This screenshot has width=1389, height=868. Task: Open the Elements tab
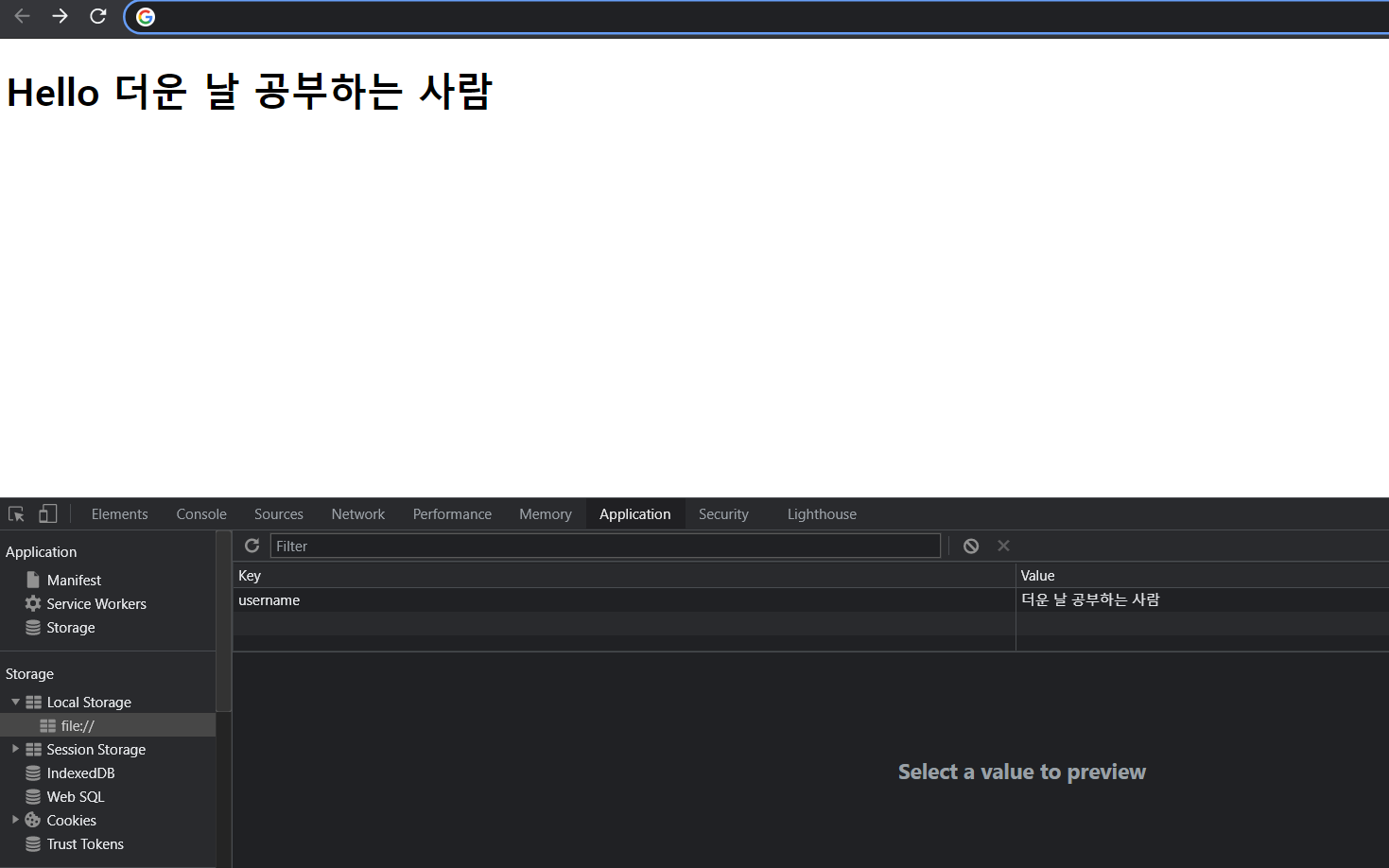119,514
